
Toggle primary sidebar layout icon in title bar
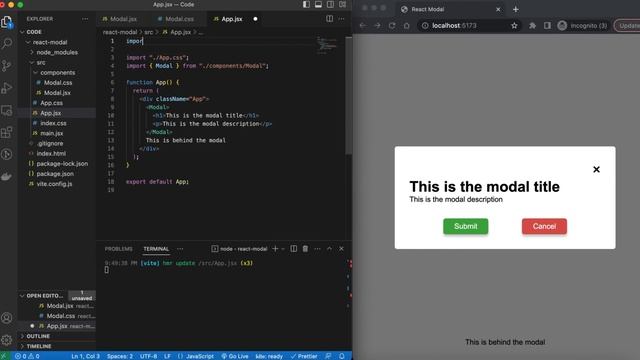click(x=306, y=4)
